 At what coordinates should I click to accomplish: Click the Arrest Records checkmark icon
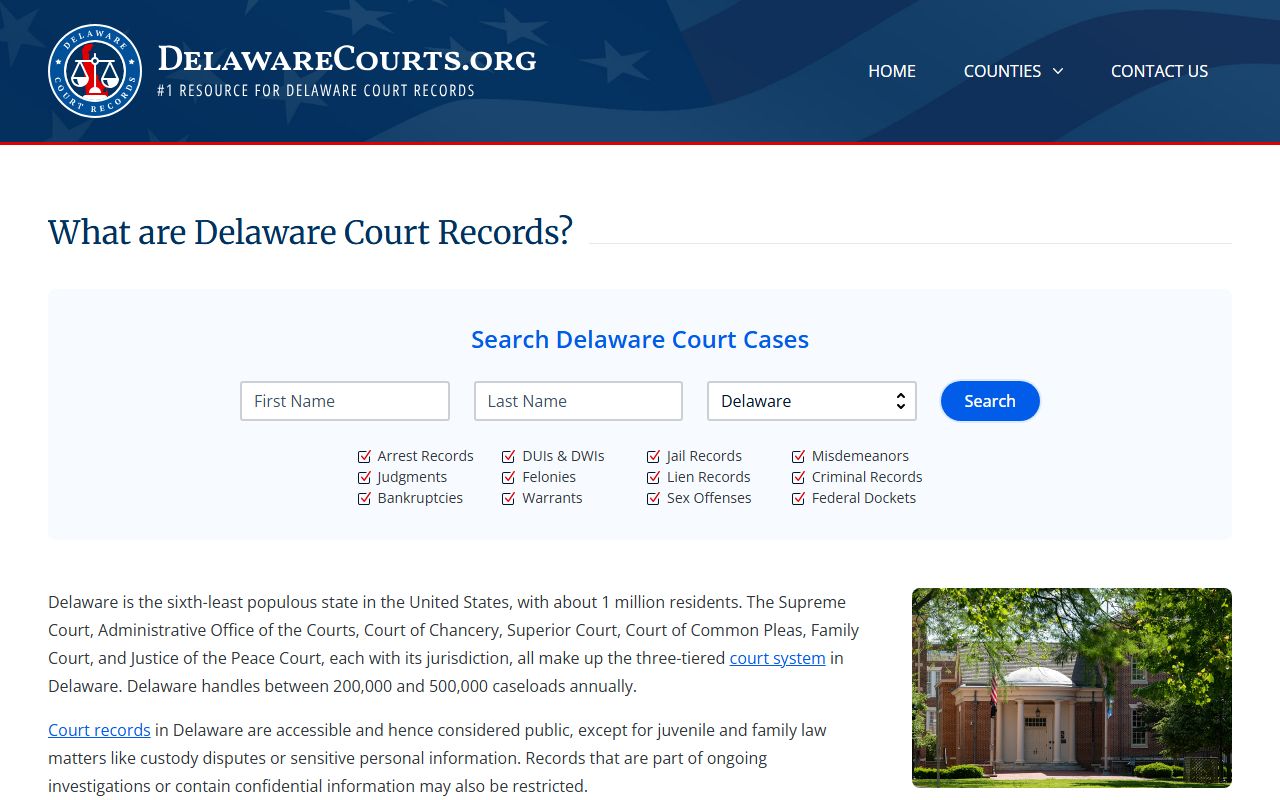pyautogui.click(x=364, y=456)
